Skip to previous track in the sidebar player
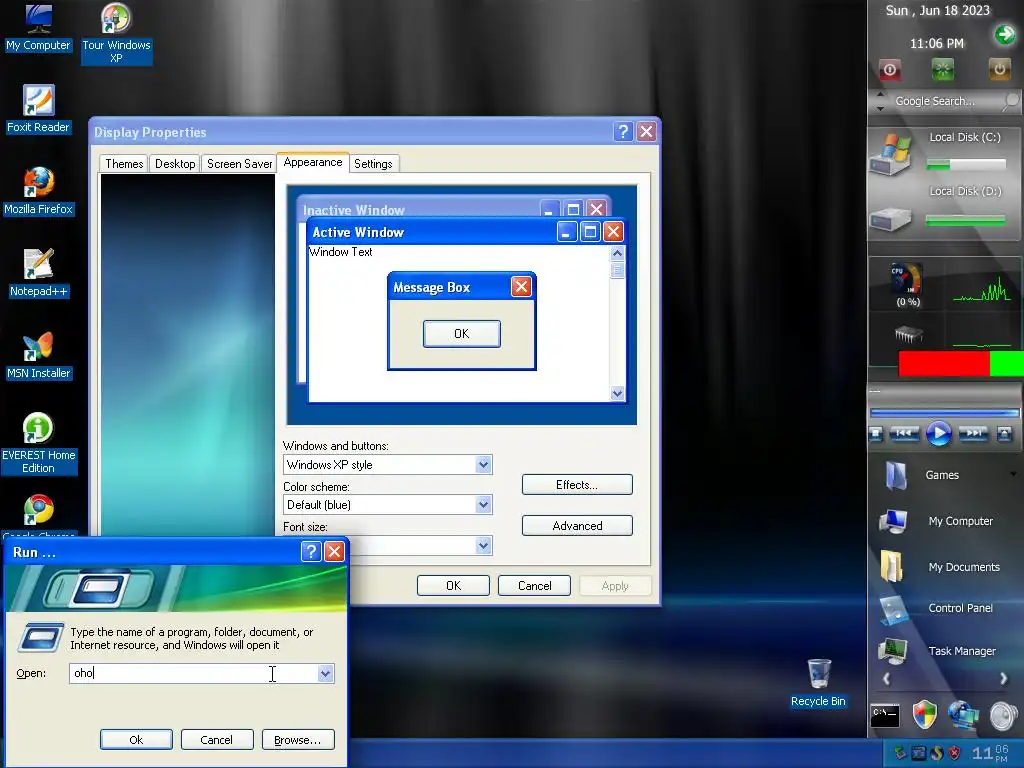The height and width of the screenshot is (768, 1024). [904, 433]
